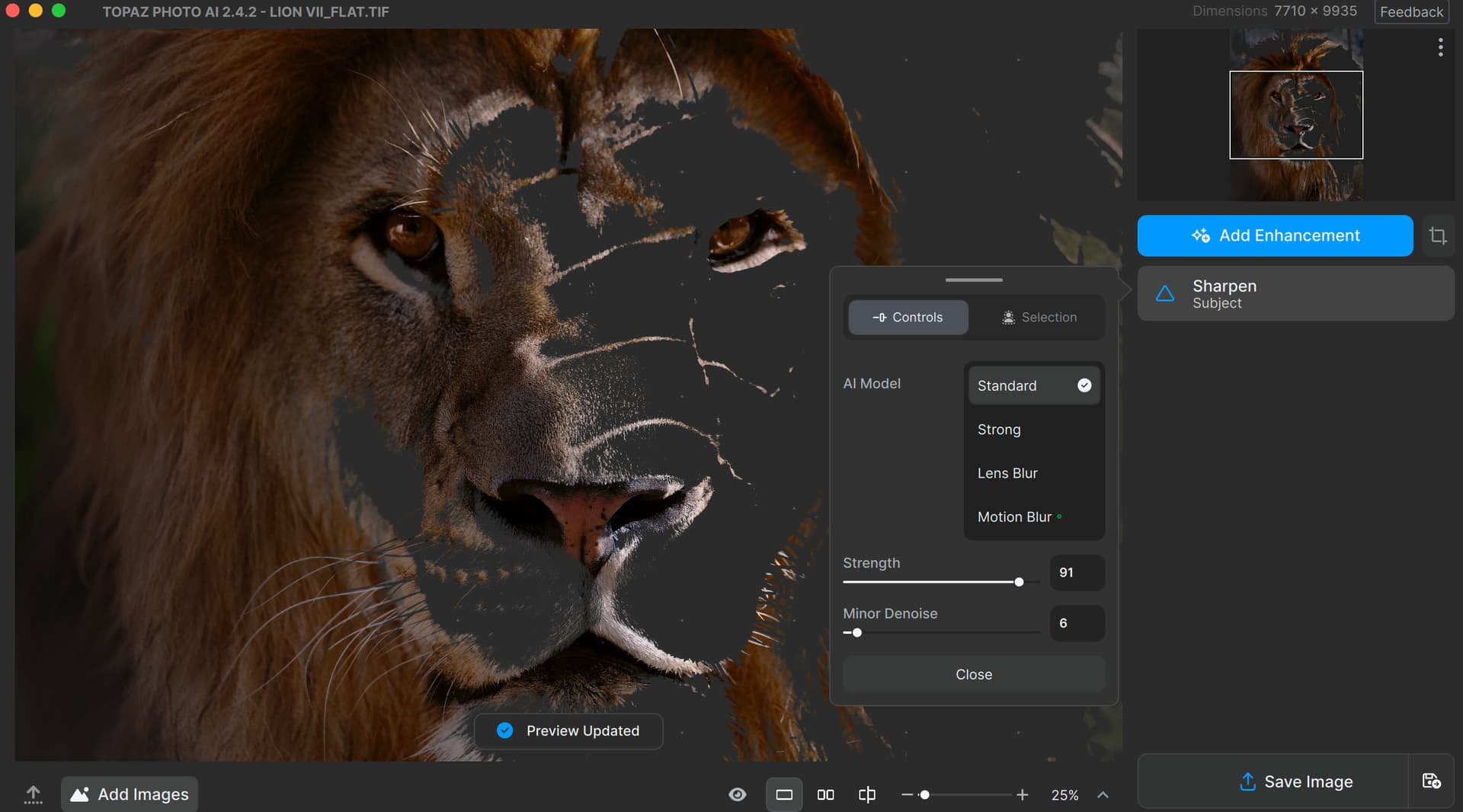Click the Feedback button
Screen dimensions: 1463x812
(x=1411, y=11)
